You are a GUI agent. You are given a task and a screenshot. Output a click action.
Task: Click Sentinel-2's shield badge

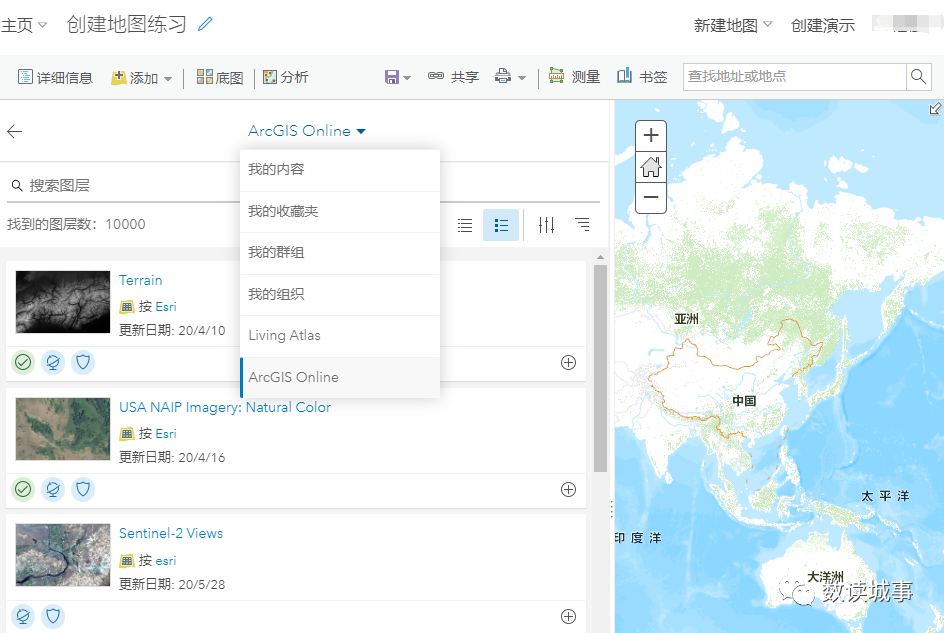tap(53, 616)
